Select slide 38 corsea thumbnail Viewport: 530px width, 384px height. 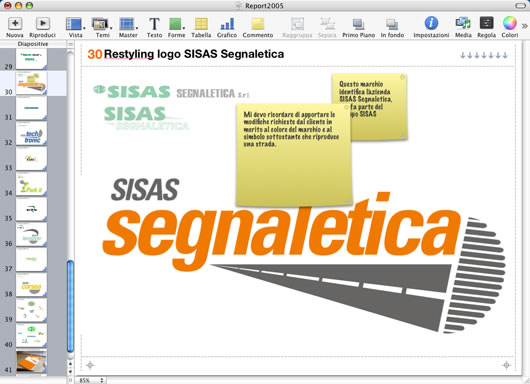click(x=31, y=285)
